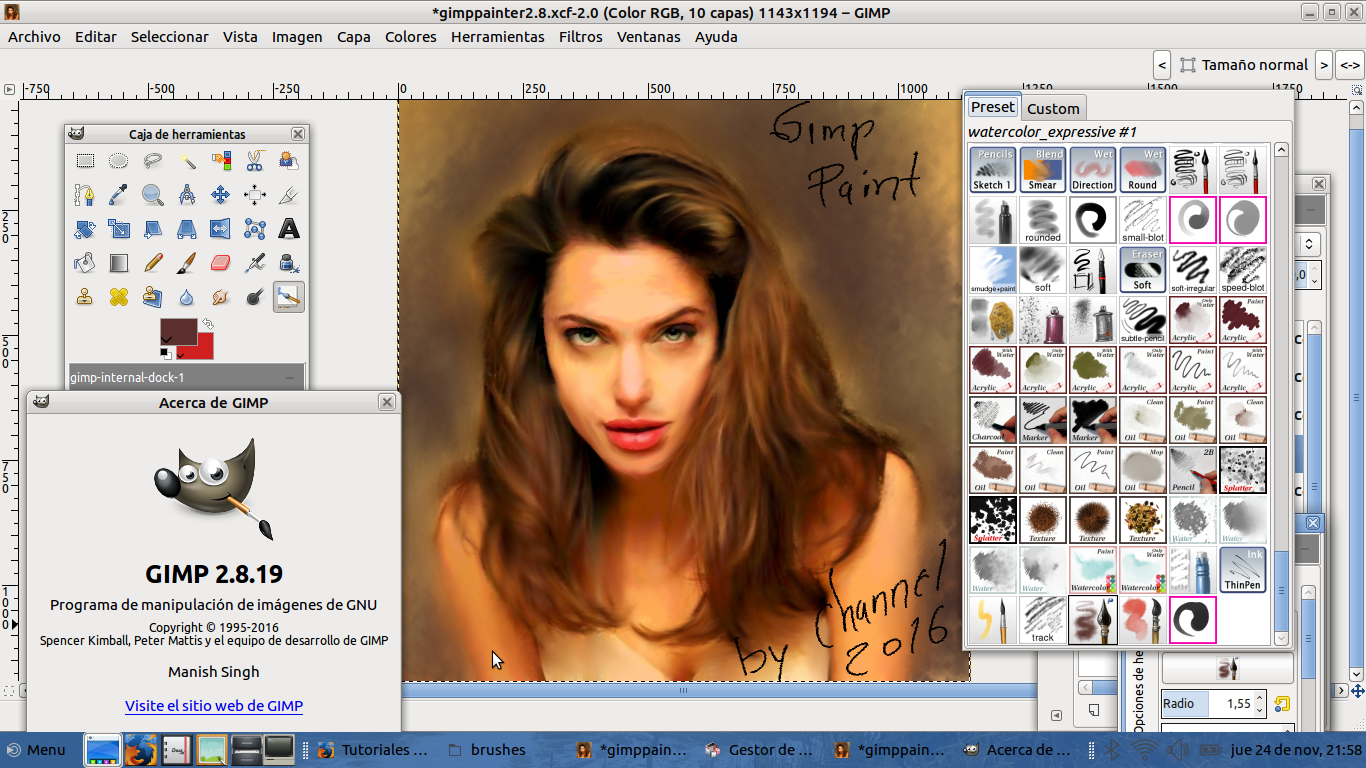Pick the Color Picker eyedropper tool
Screen dimensions: 1366x768
116,195
